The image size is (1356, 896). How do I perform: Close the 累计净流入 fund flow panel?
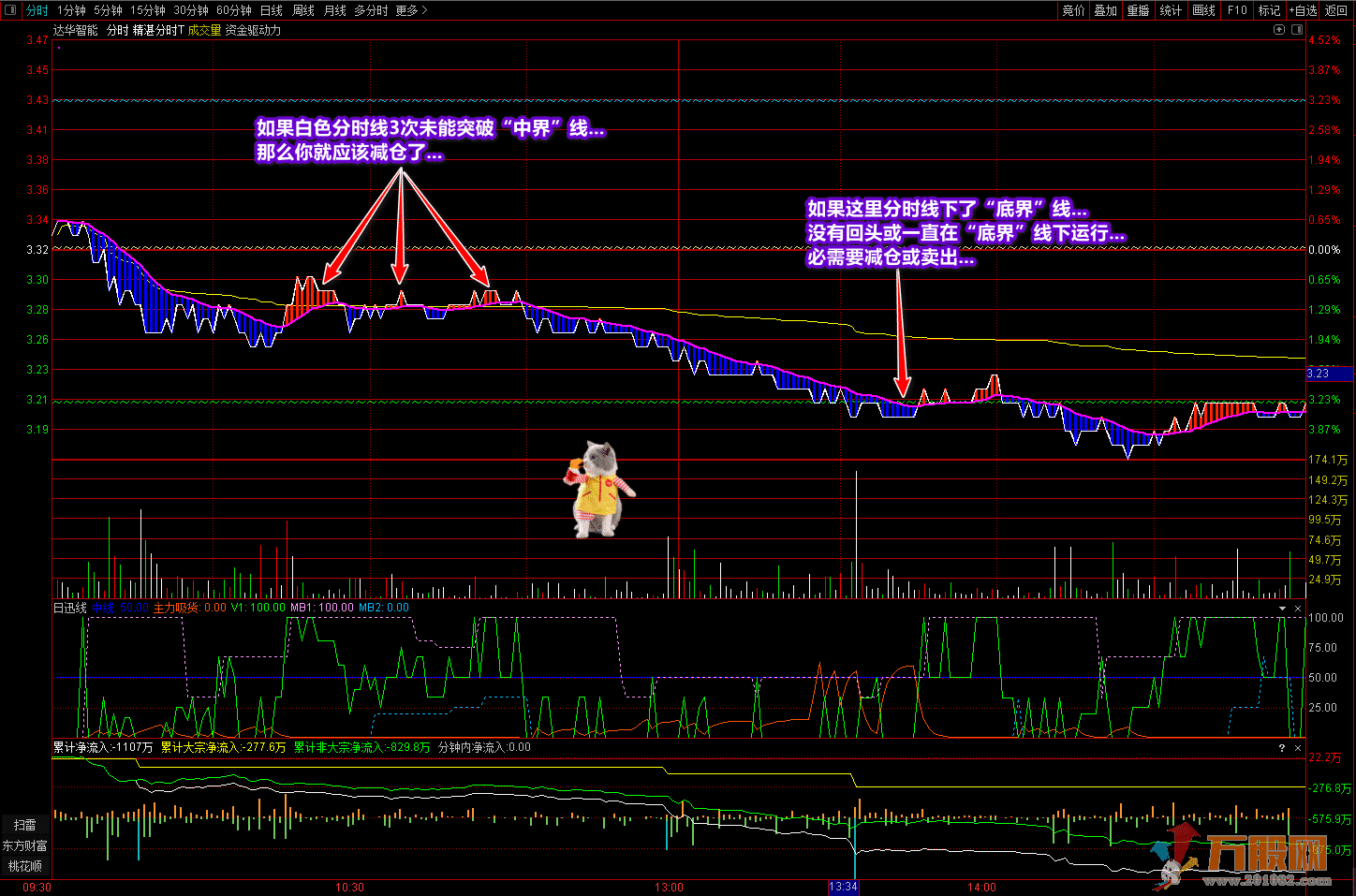point(1298,748)
